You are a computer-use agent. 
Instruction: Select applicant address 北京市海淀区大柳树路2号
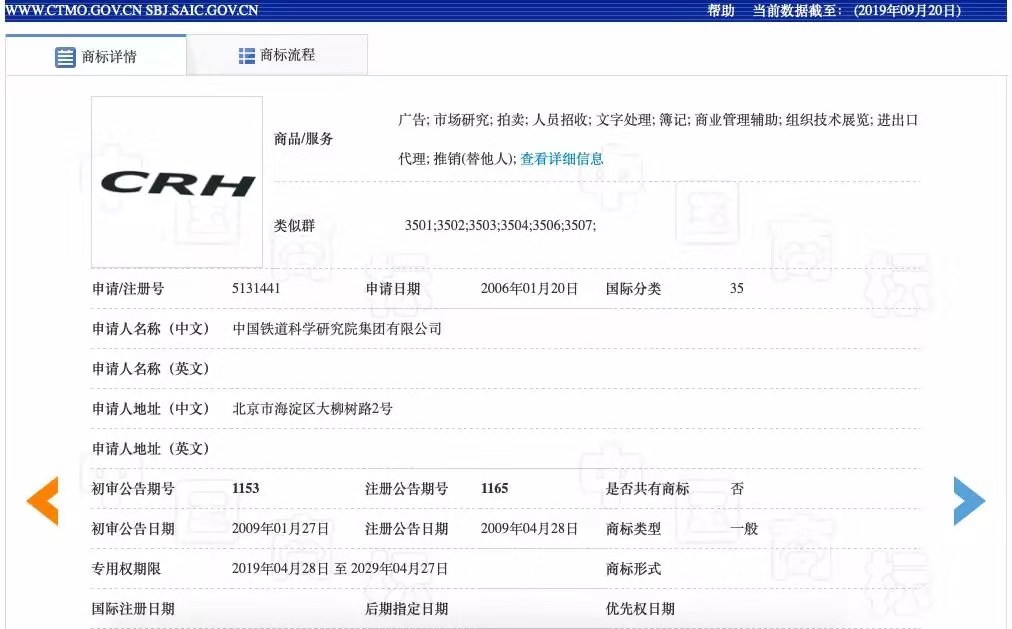(312, 409)
